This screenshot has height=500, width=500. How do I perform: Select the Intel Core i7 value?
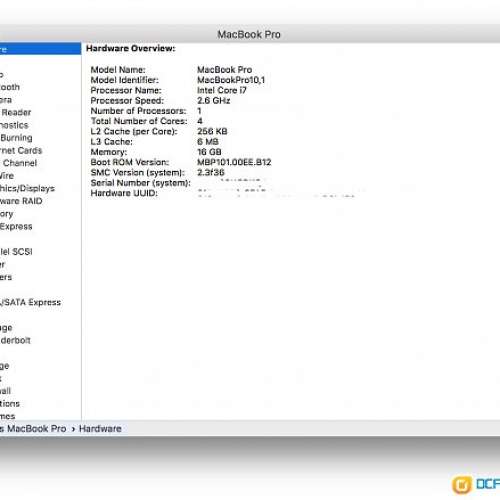click(222, 90)
